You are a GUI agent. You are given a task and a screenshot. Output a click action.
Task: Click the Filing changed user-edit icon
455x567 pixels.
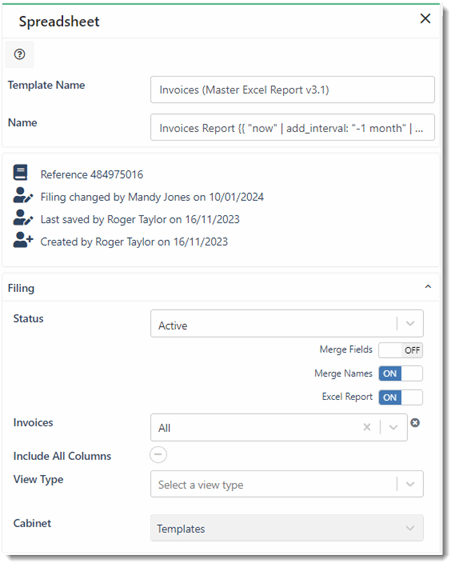[23, 195]
